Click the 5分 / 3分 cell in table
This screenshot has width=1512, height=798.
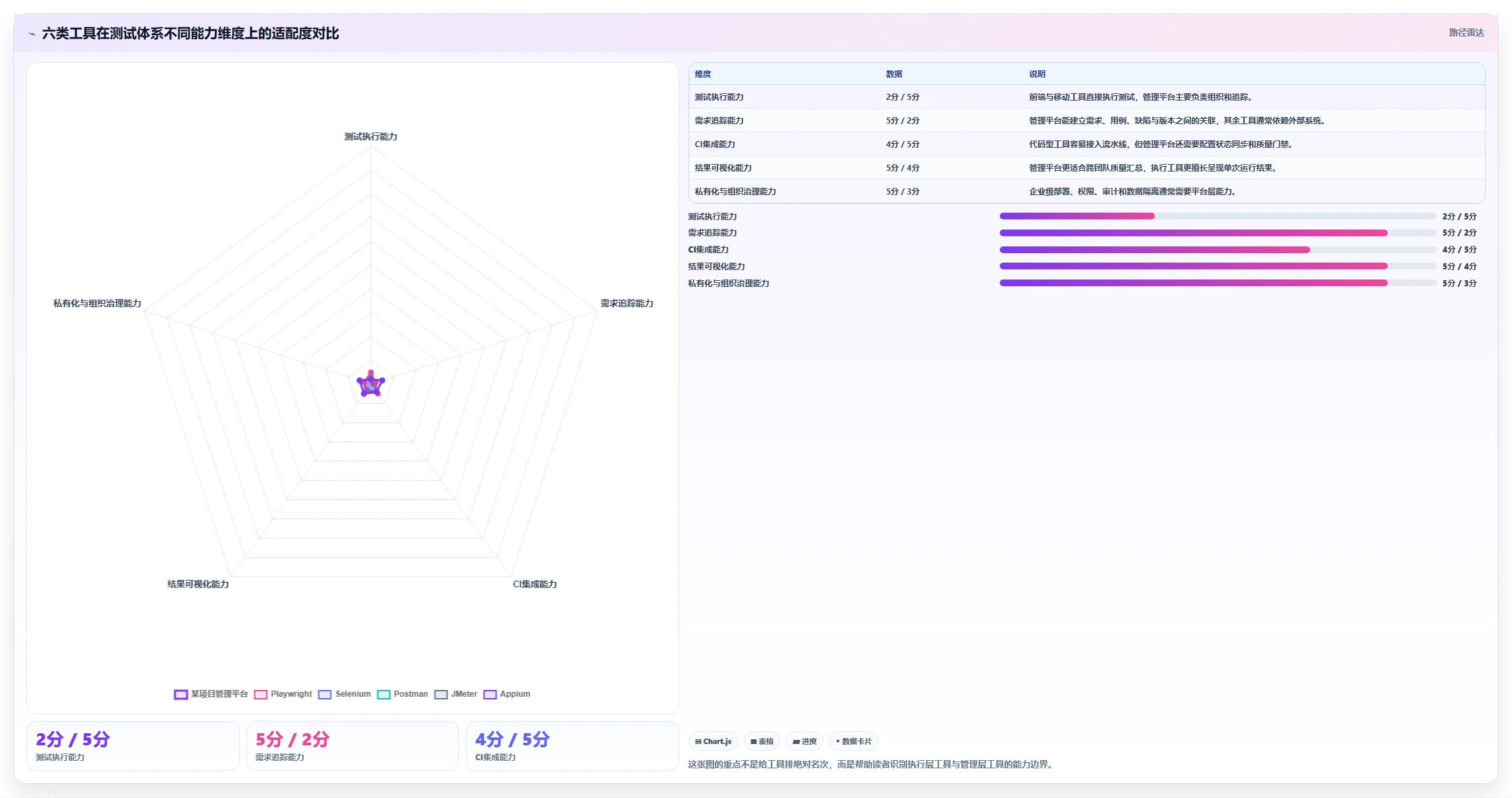[x=902, y=192]
